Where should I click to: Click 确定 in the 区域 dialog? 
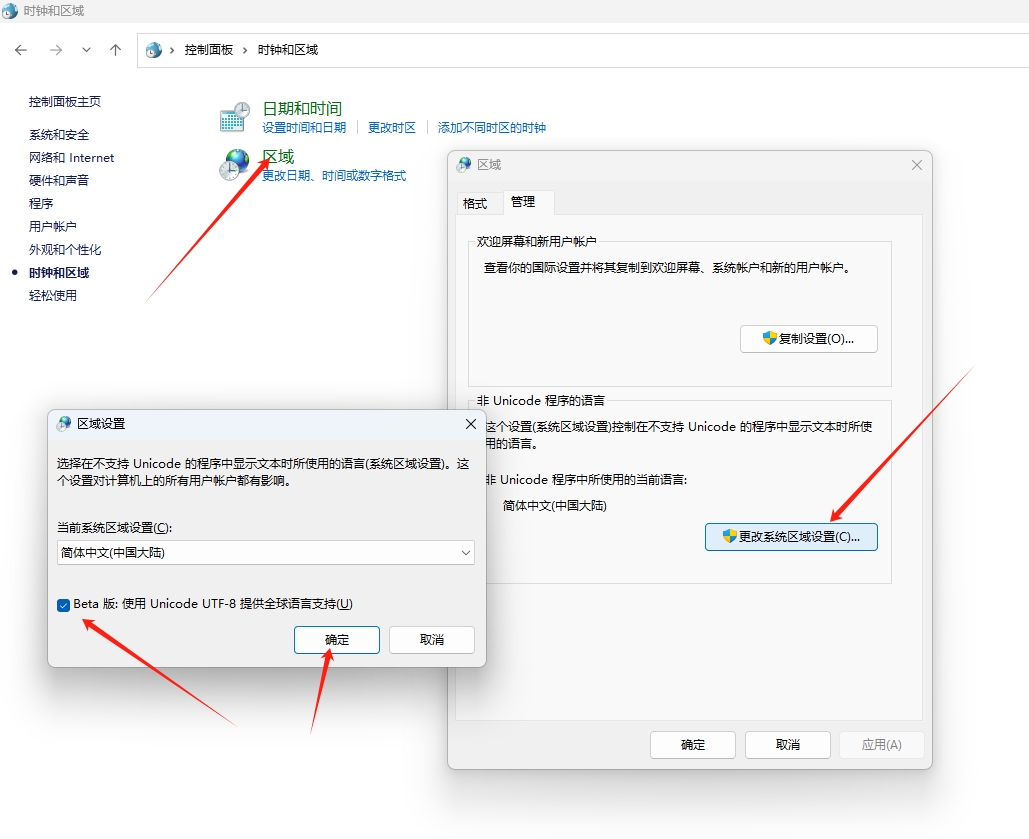pos(693,745)
